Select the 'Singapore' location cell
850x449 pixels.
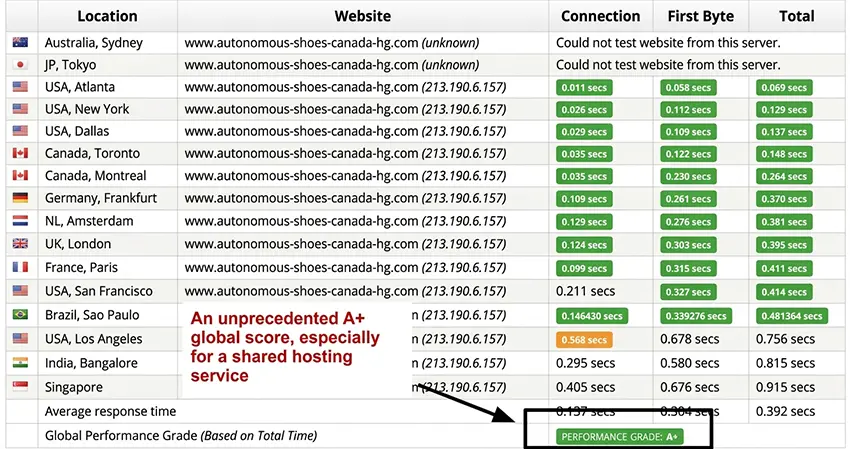(x=107, y=387)
